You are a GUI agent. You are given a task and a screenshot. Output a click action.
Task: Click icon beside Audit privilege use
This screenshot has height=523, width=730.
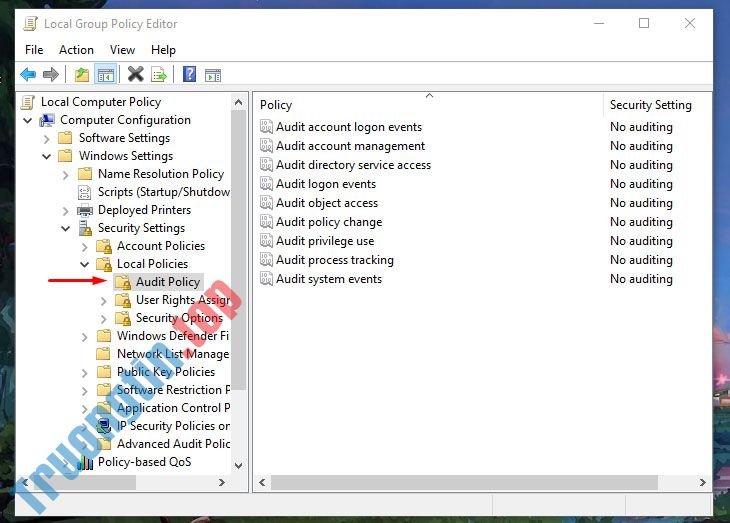pos(266,241)
